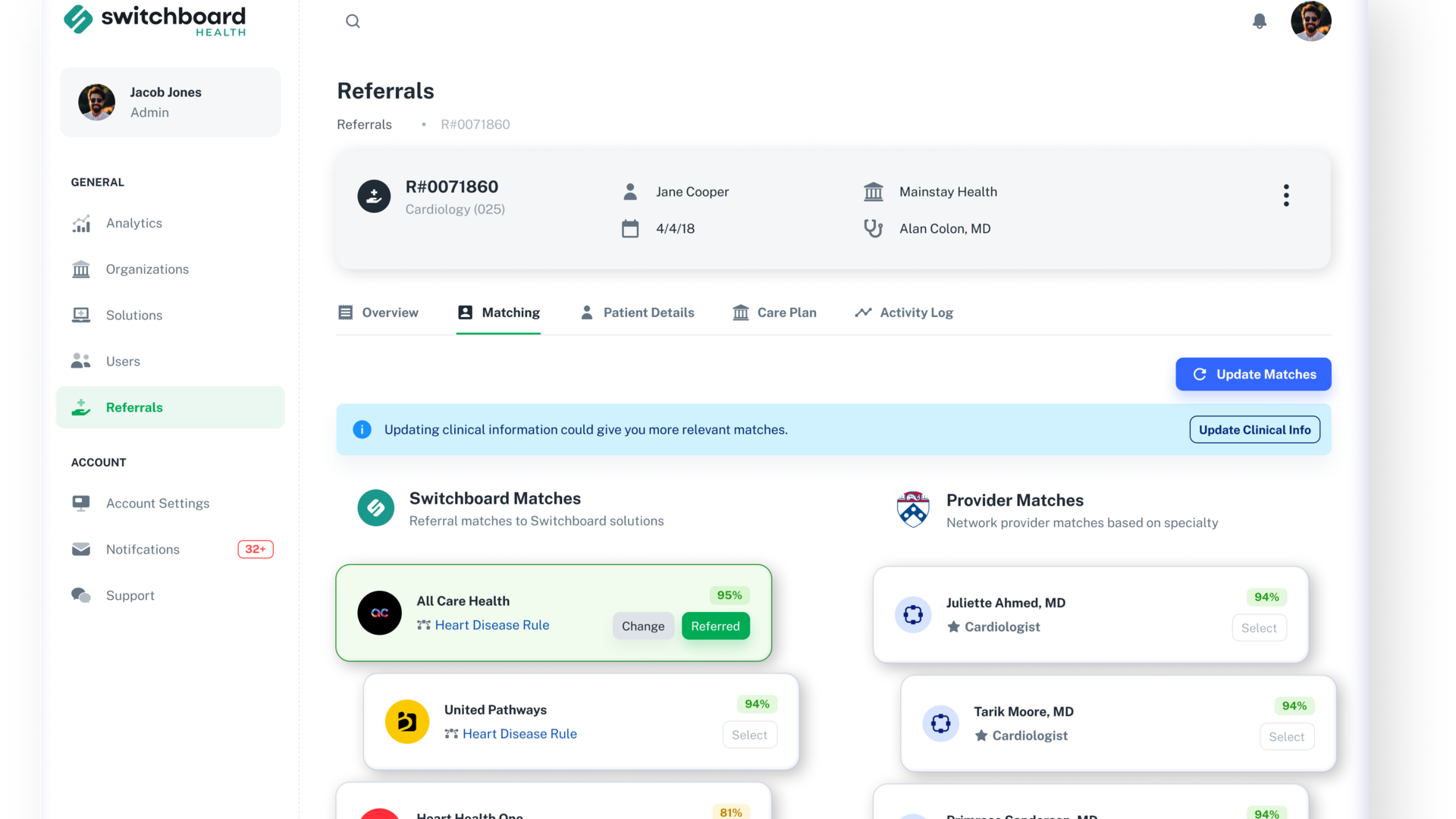Click the Switchboard Matches logo icon
This screenshot has width=1456, height=819.
pos(376,508)
